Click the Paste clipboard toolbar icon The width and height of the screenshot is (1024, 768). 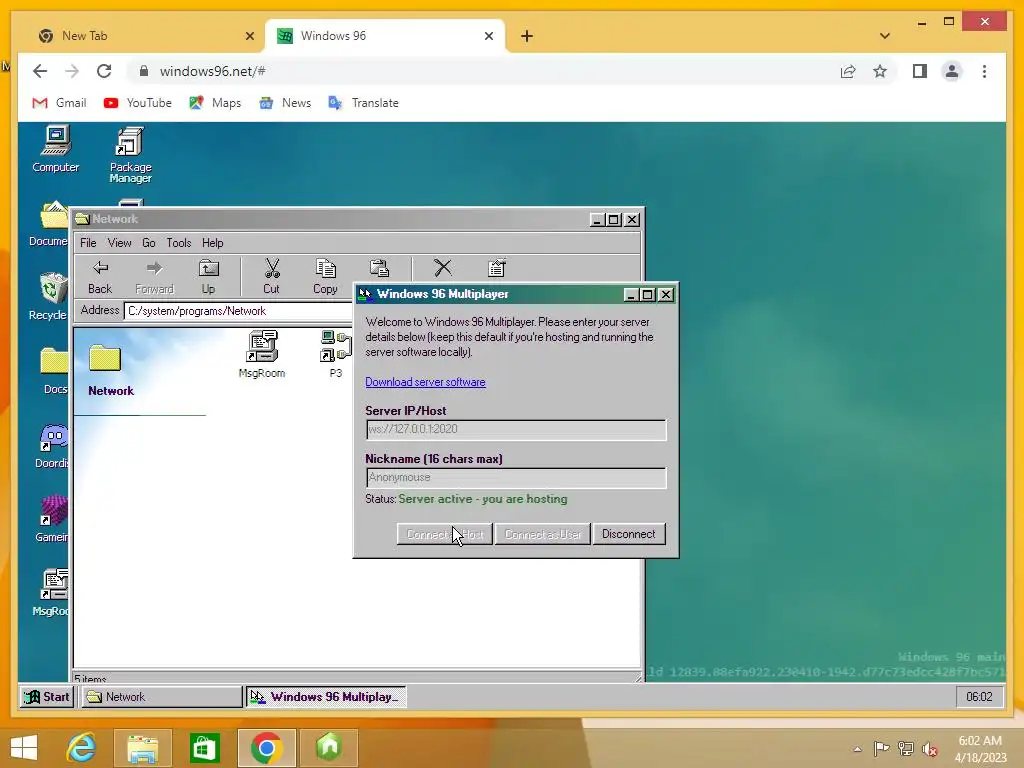pyautogui.click(x=379, y=268)
